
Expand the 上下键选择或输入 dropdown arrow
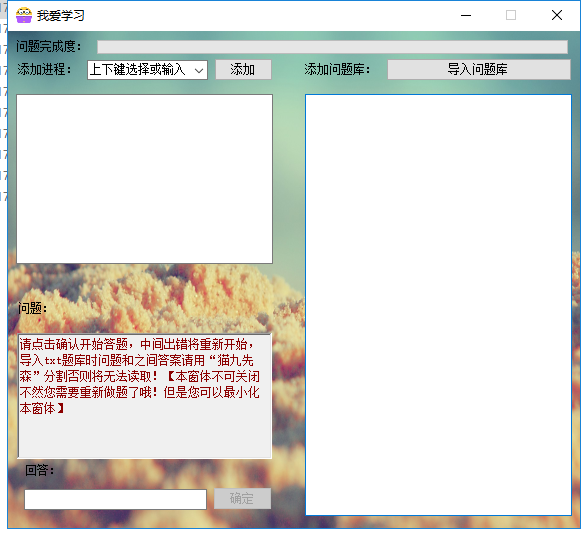(199, 70)
